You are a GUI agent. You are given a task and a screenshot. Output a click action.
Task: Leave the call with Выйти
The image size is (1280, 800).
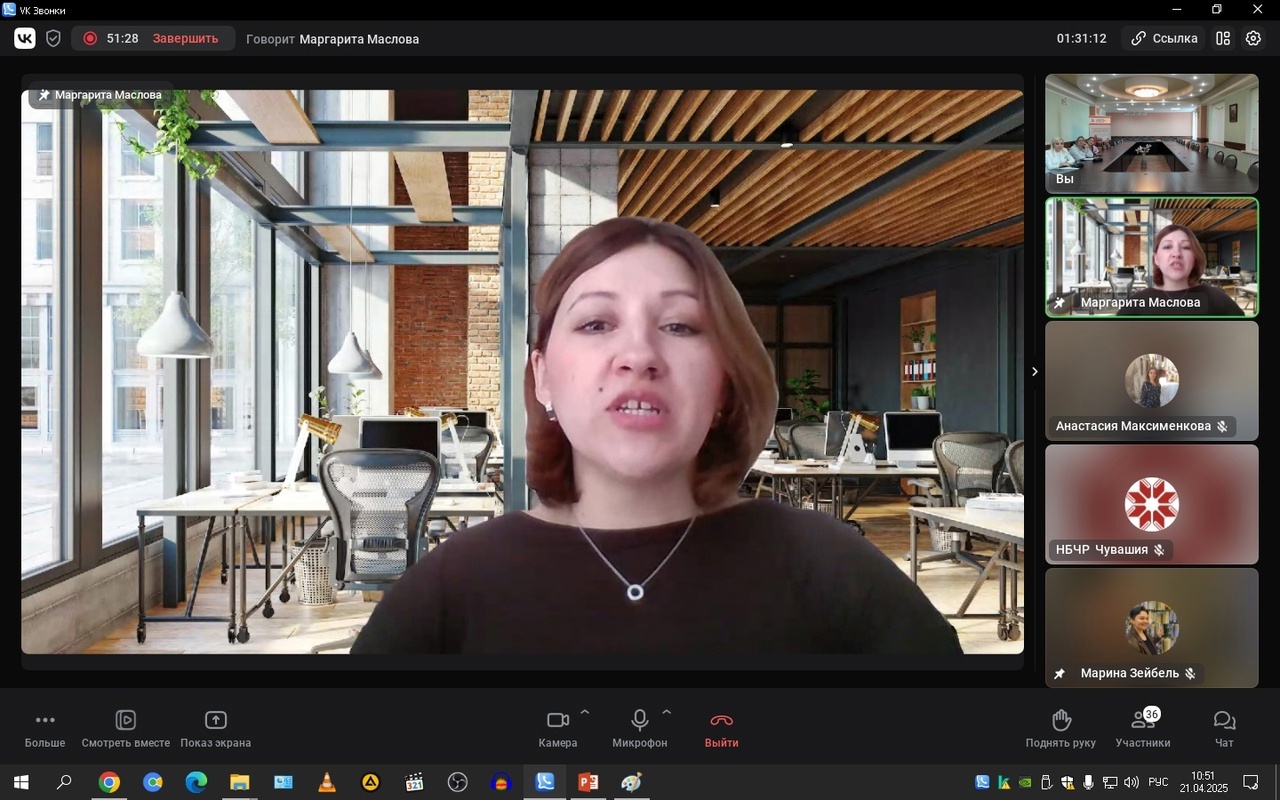(x=721, y=729)
